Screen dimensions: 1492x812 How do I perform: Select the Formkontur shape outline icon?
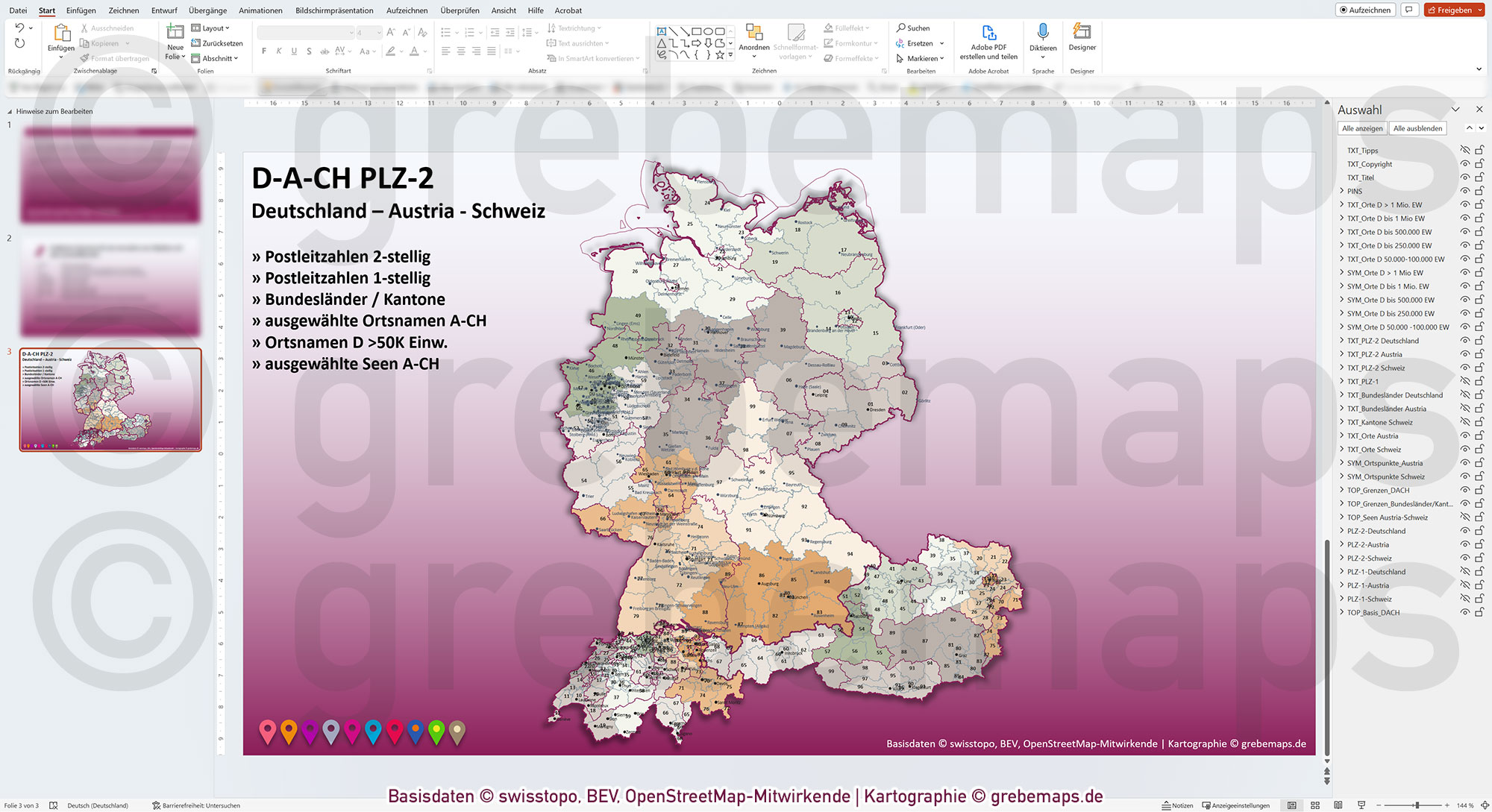828,43
